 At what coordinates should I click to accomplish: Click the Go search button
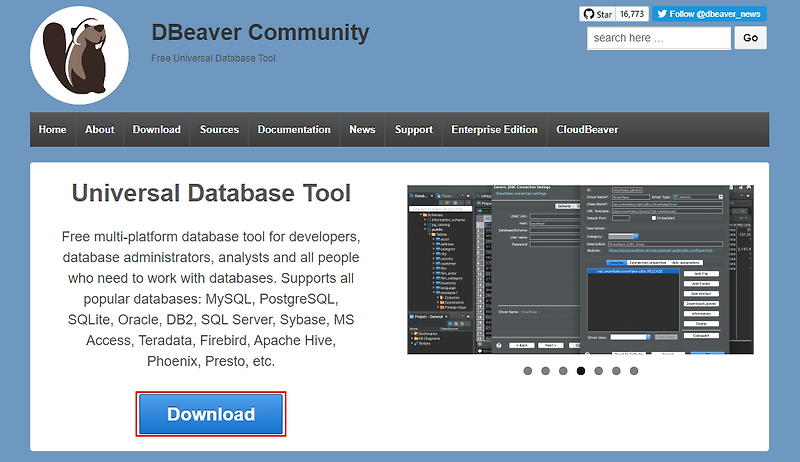751,38
